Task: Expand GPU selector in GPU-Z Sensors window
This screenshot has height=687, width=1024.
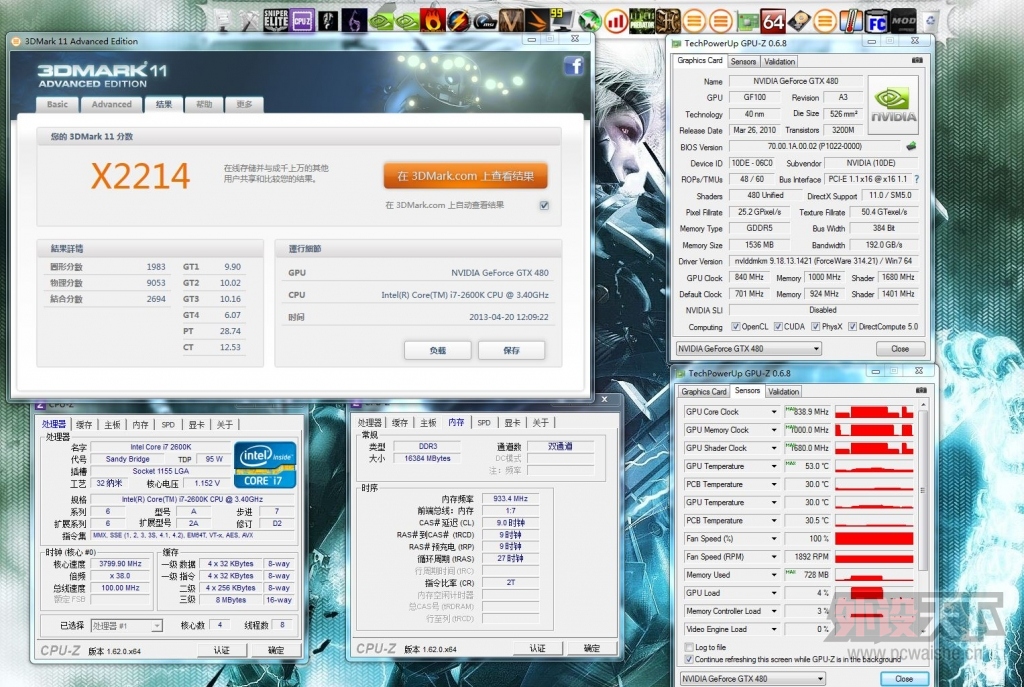Action: coord(820,679)
